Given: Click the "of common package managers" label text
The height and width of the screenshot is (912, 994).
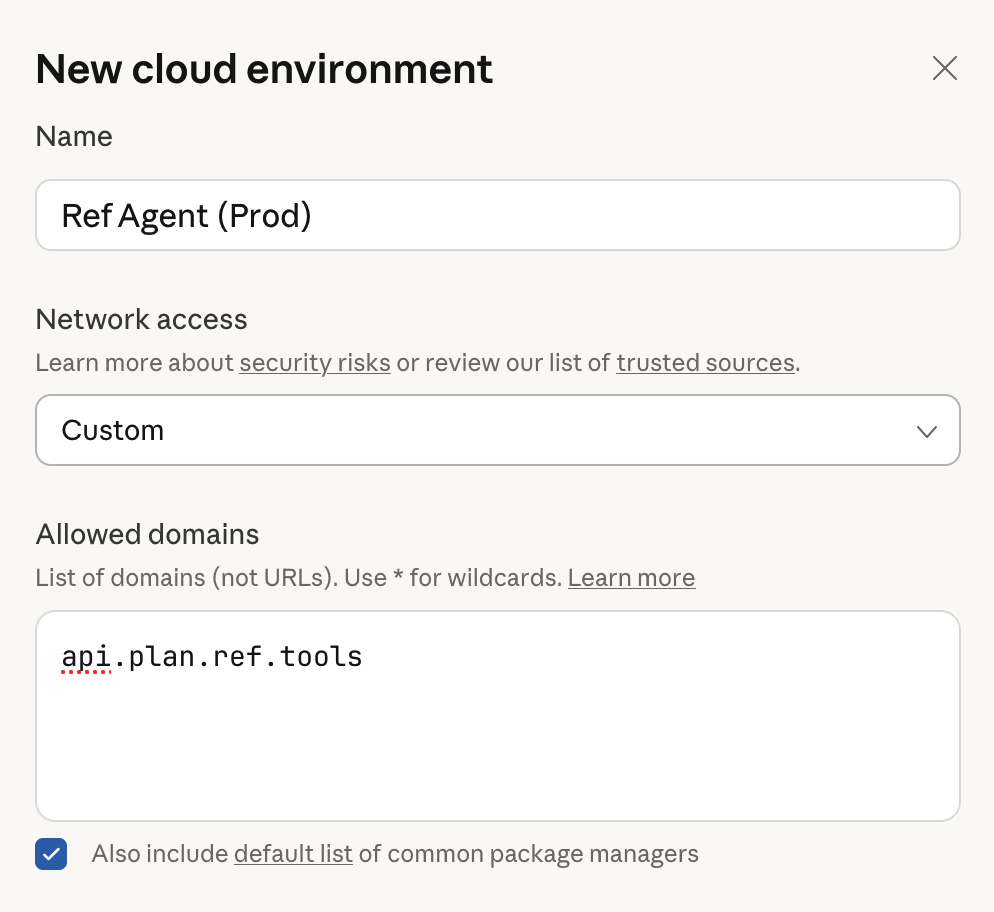Looking at the screenshot, I should tap(528, 854).
